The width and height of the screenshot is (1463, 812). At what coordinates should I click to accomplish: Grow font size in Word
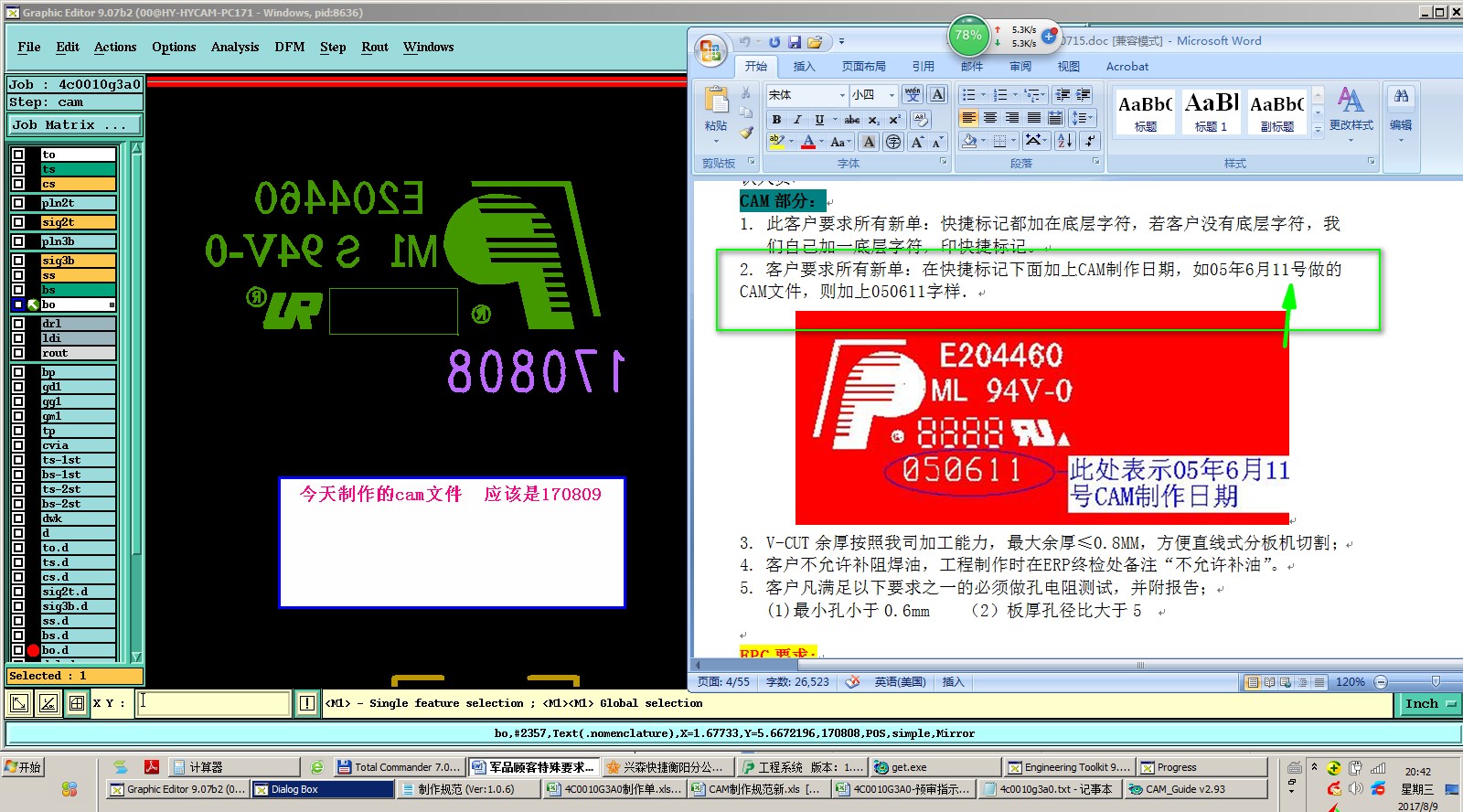(917, 142)
